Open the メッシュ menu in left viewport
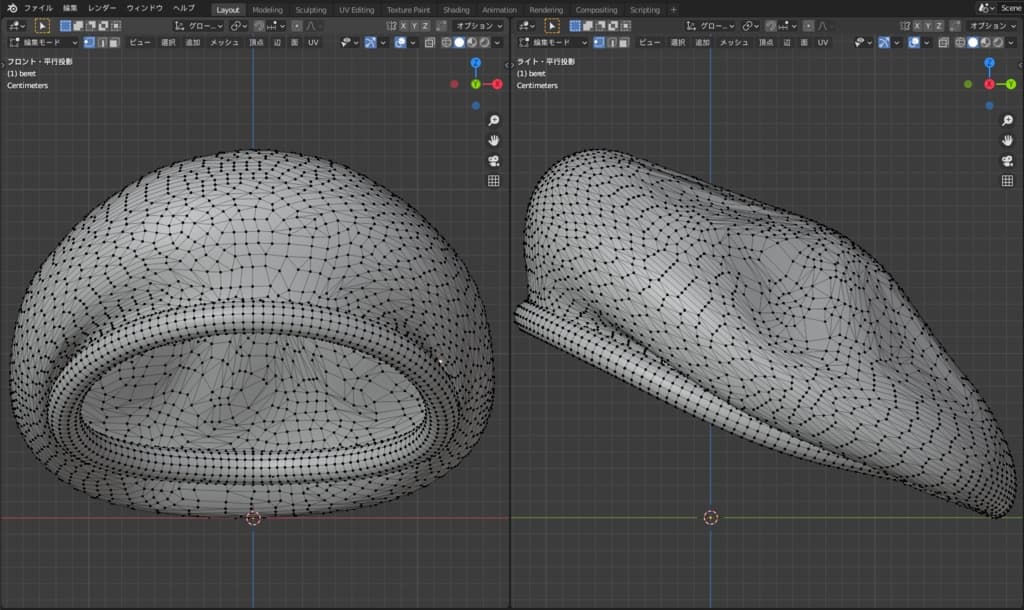The height and width of the screenshot is (610, 1024). pyautogui.click(x=223, y=43)
